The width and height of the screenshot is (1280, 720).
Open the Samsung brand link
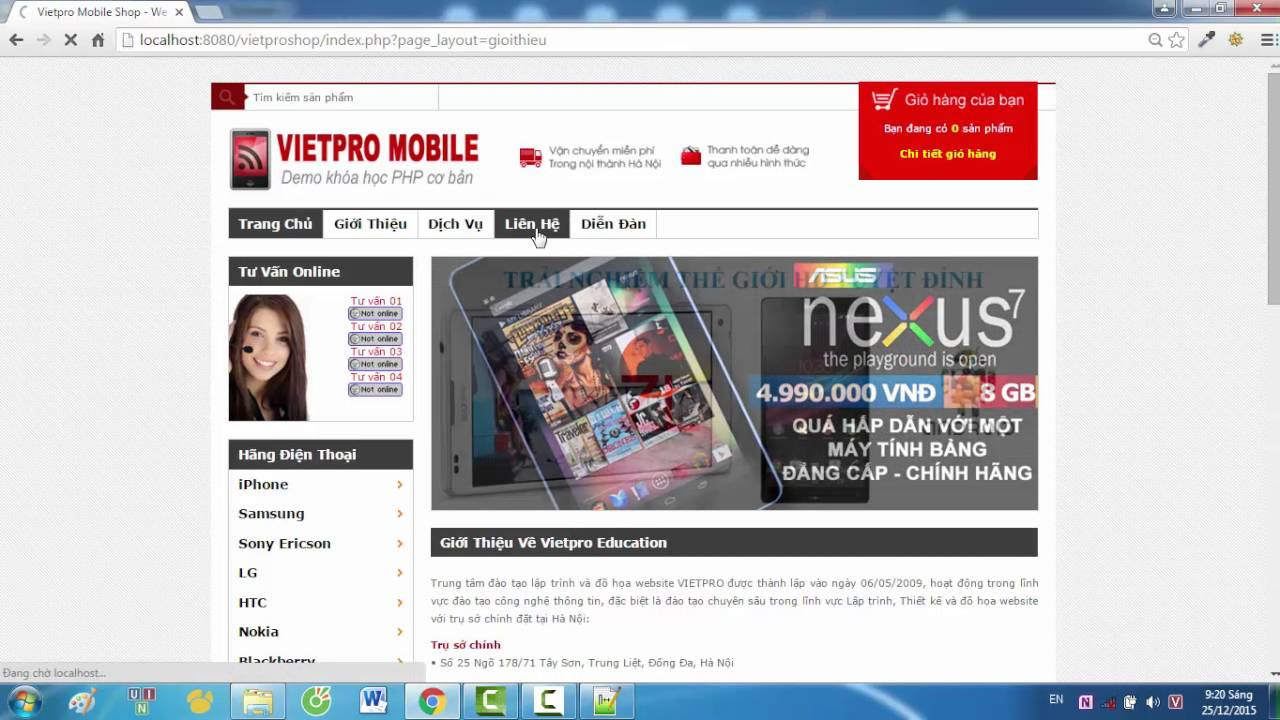[271, 514]
